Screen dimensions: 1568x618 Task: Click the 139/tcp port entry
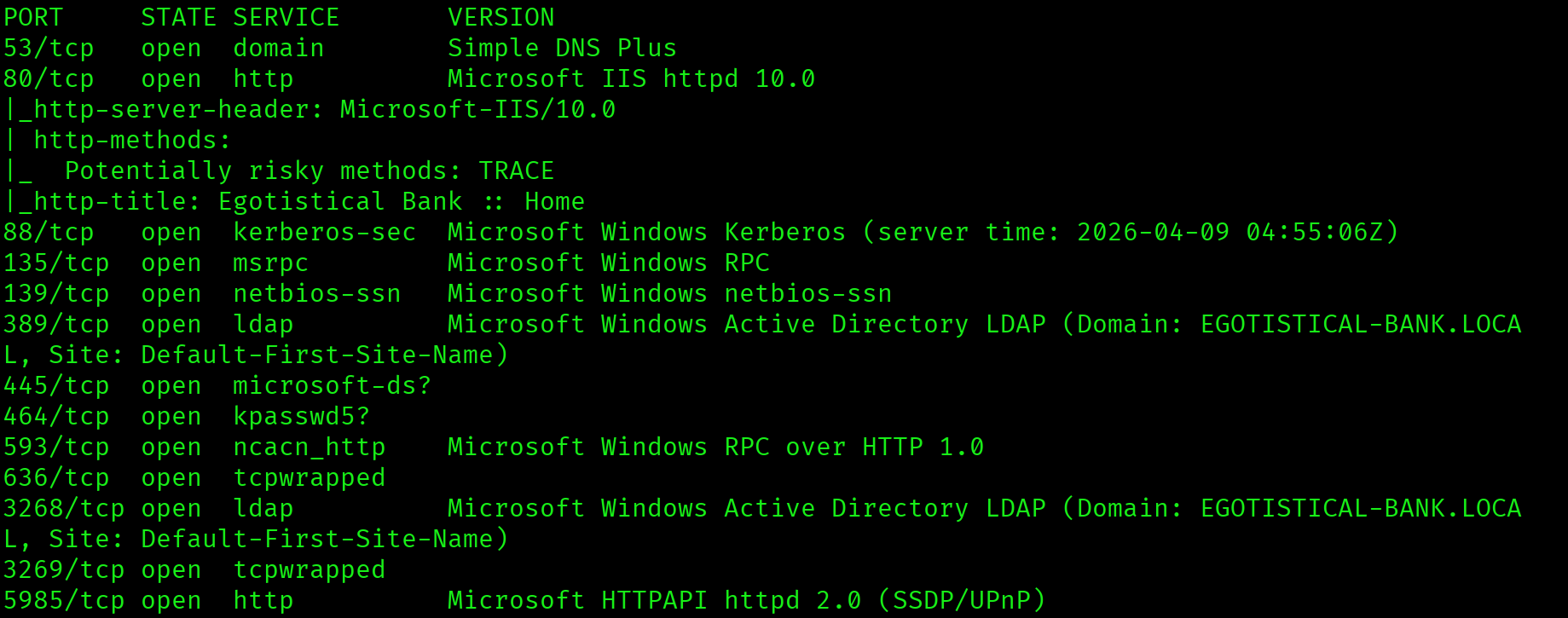pyautogui.click(x=56, y=294)
